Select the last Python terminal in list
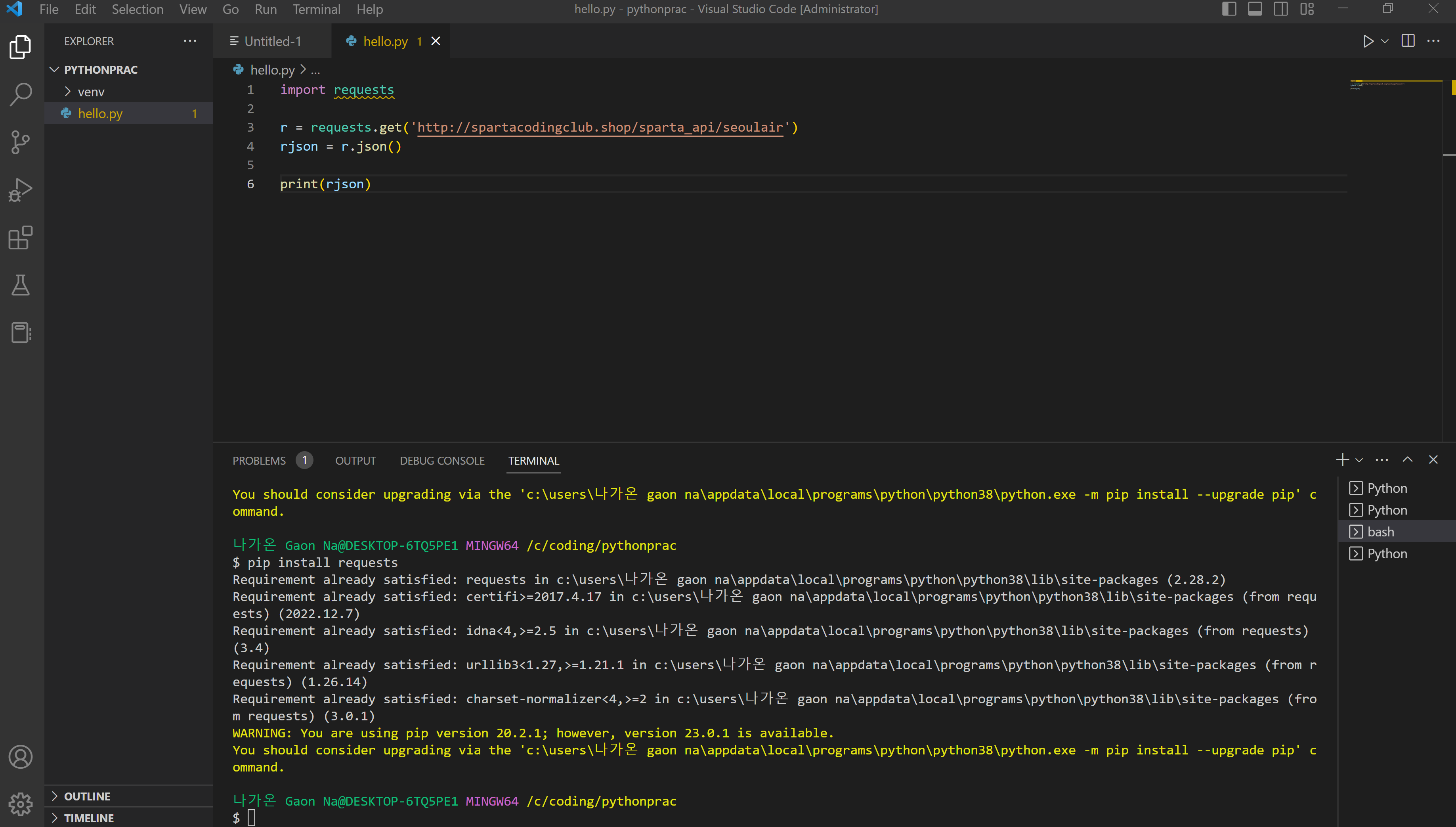The width and height of the screenshot is (1456, 827). (1397, 553)
